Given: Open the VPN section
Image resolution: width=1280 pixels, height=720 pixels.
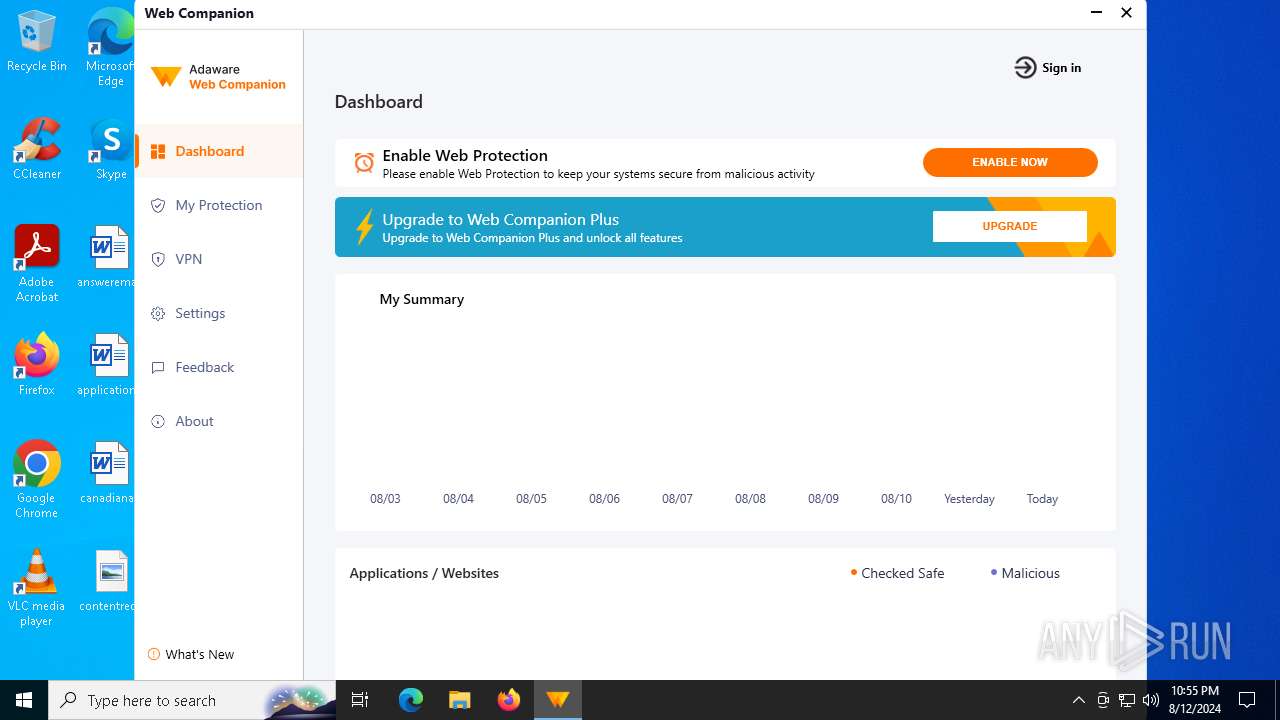Looking at the screenshot, I should (x=219, y=259).
